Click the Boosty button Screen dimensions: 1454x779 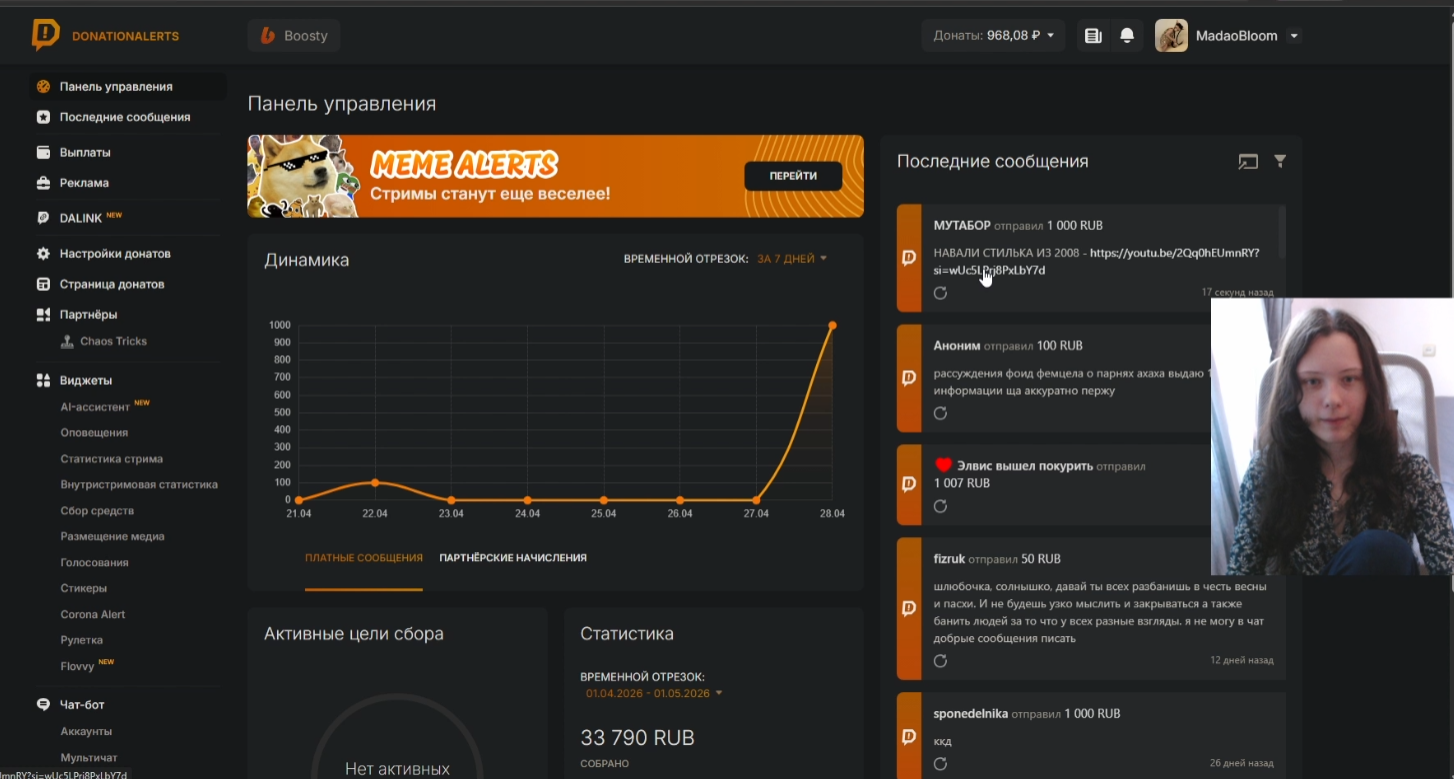294,36
